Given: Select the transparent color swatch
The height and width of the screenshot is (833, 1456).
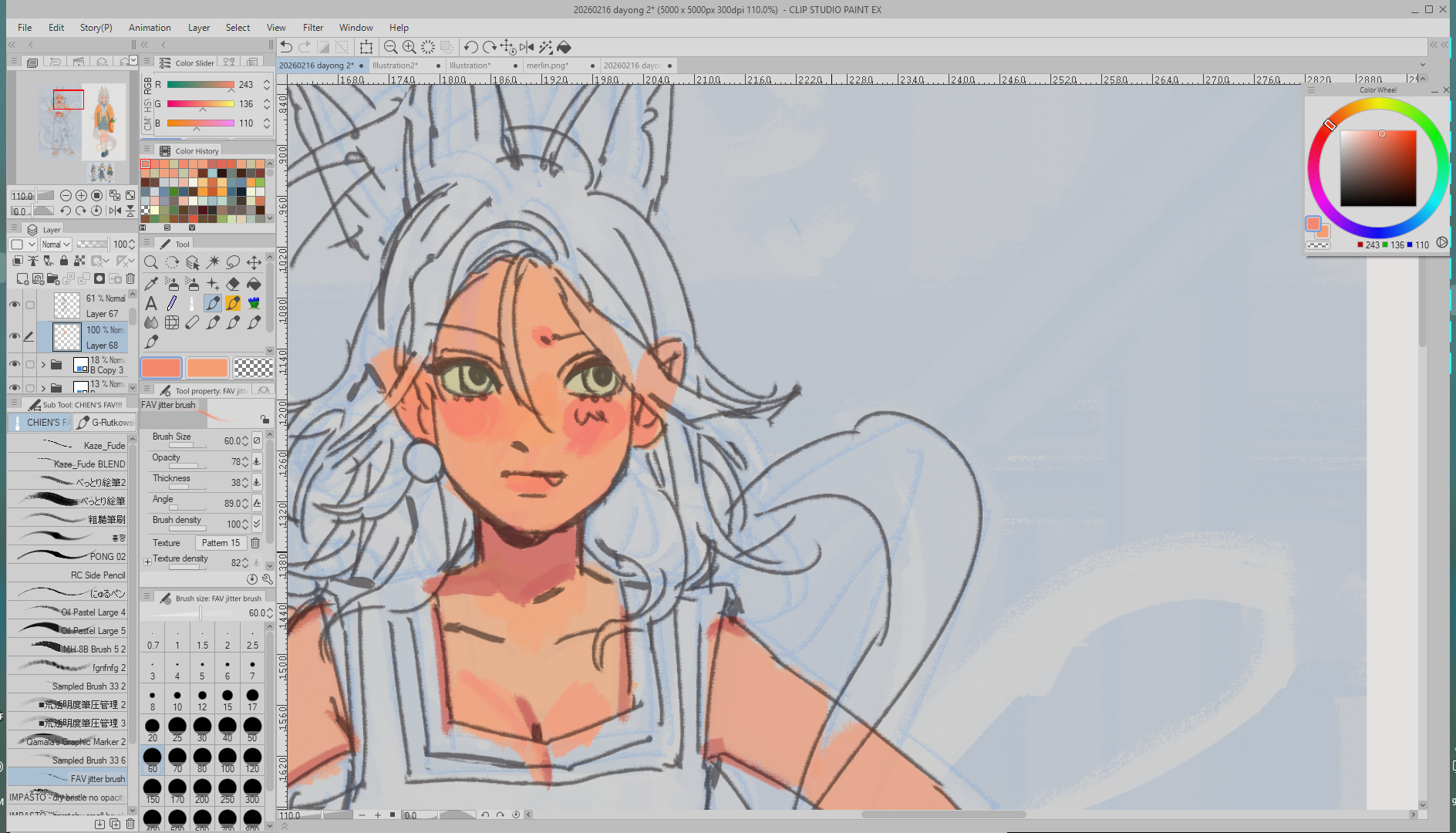Looking at the screenshot, I should [253, 368].
